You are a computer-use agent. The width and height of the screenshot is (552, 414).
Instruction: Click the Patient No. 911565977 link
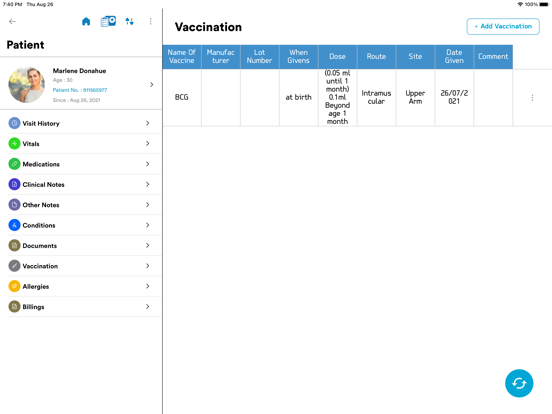80,90
